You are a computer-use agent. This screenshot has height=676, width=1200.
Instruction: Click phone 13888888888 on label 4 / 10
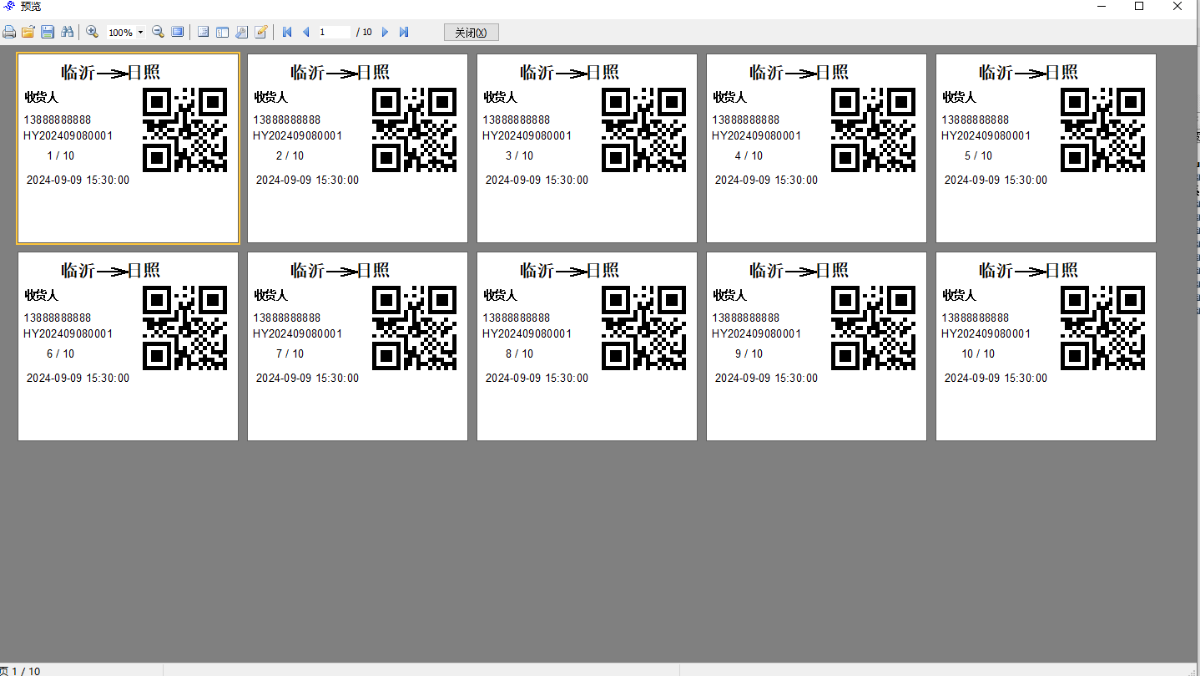point(746,120)
